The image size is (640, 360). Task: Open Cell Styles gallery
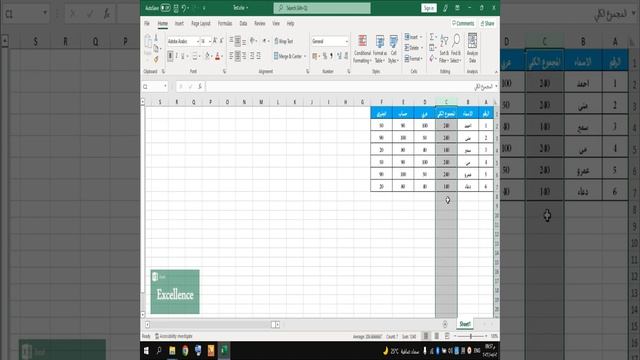coord(393,49)
